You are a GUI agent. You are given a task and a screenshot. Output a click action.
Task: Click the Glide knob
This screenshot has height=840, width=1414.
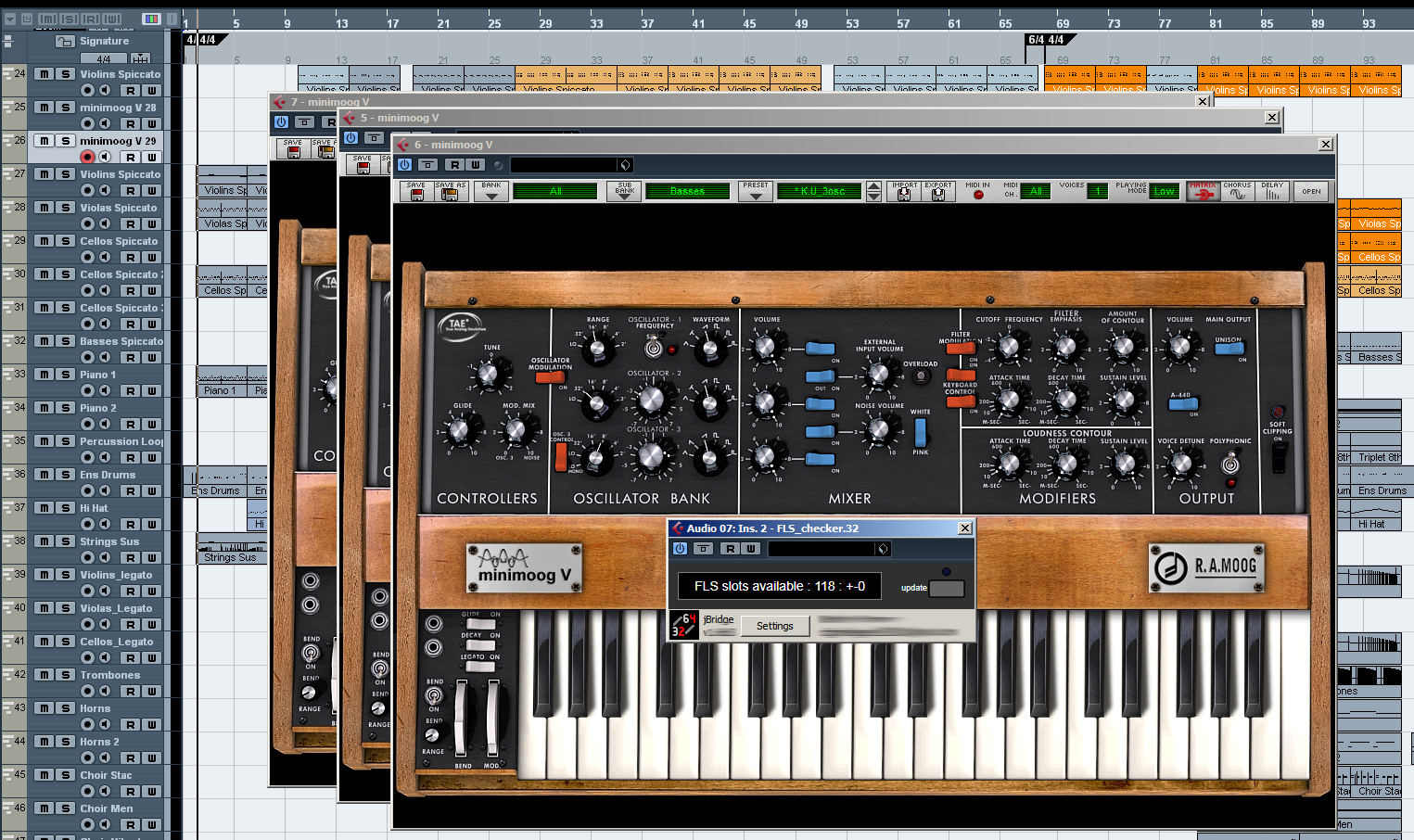click(x=461, y=430)
